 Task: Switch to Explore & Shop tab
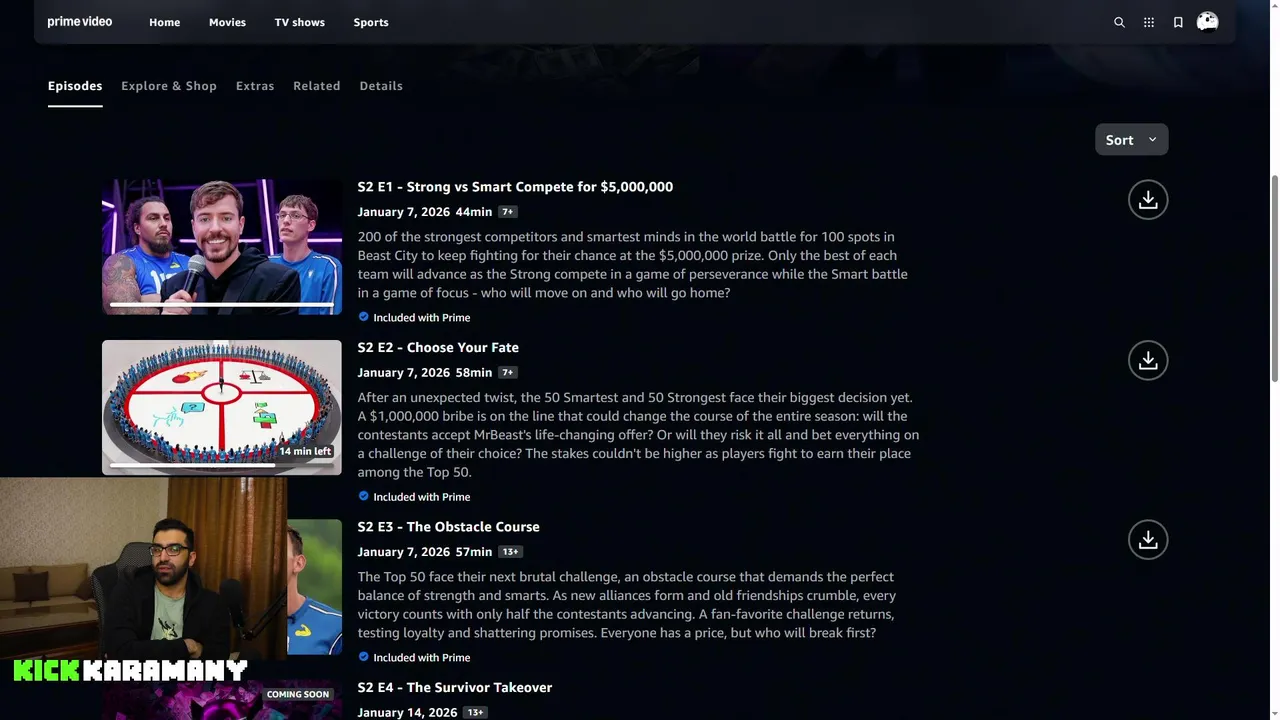169,86
